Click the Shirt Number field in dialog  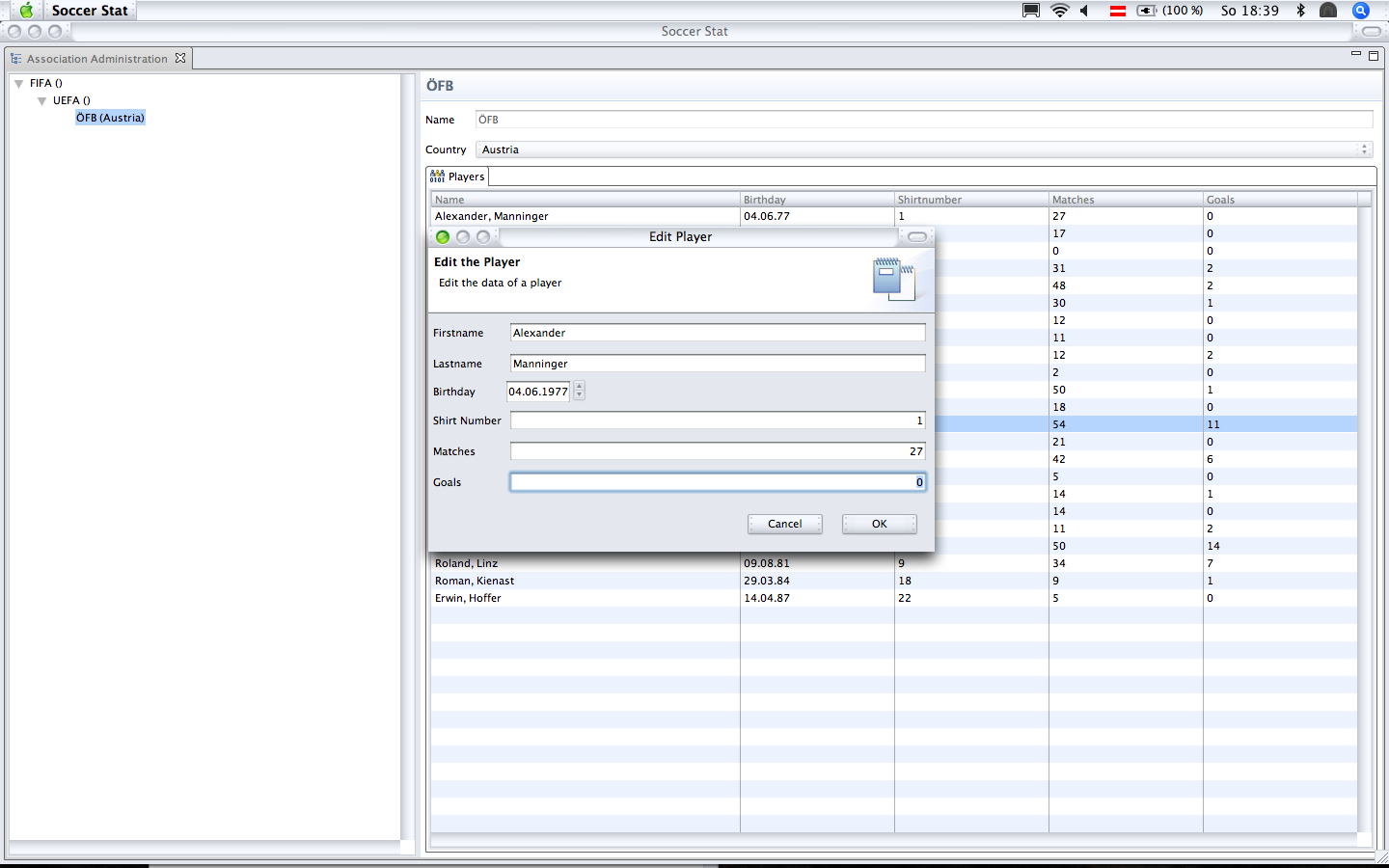click(718, 420)
